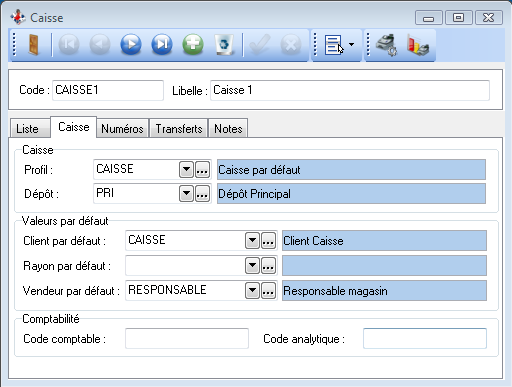Viewport: 512px width, 387px height.
Task: Click the ellipsis button beside Profil
Action: pos(202,170)
